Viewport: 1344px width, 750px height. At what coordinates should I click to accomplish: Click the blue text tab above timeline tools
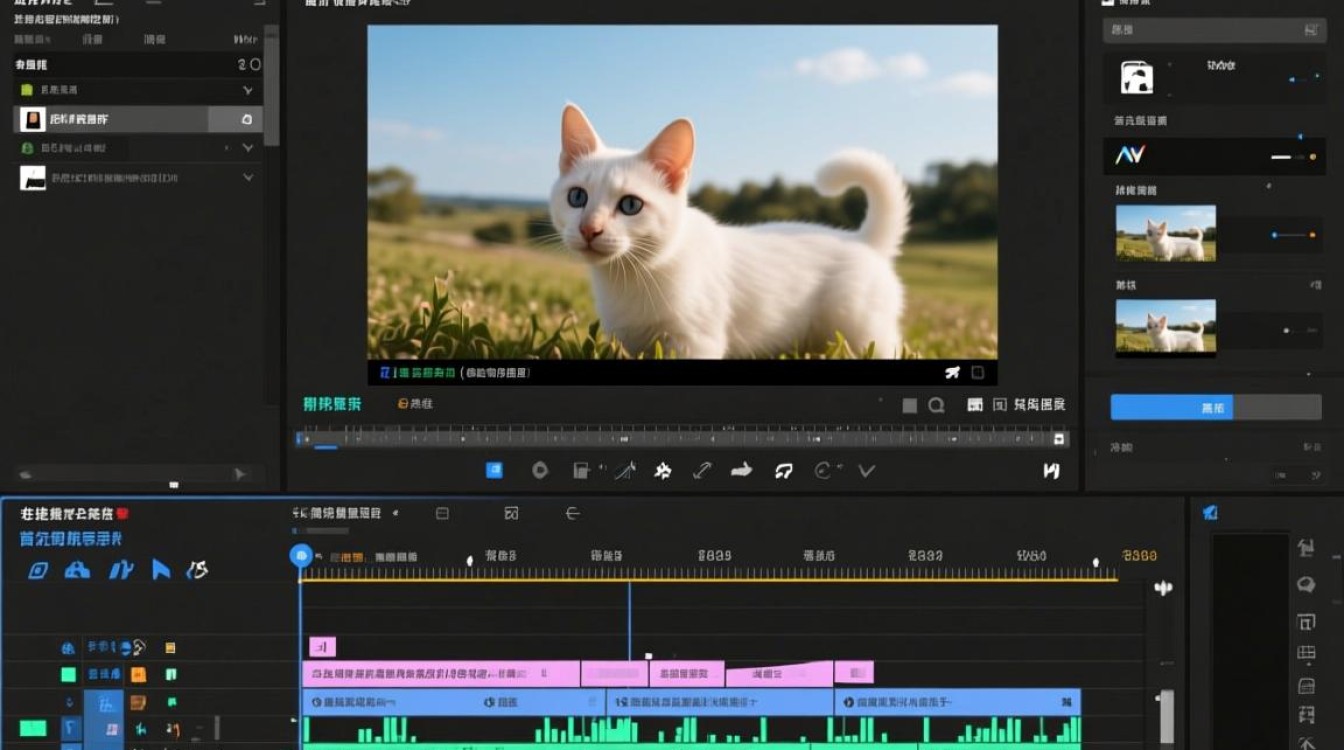coord(71,539)
